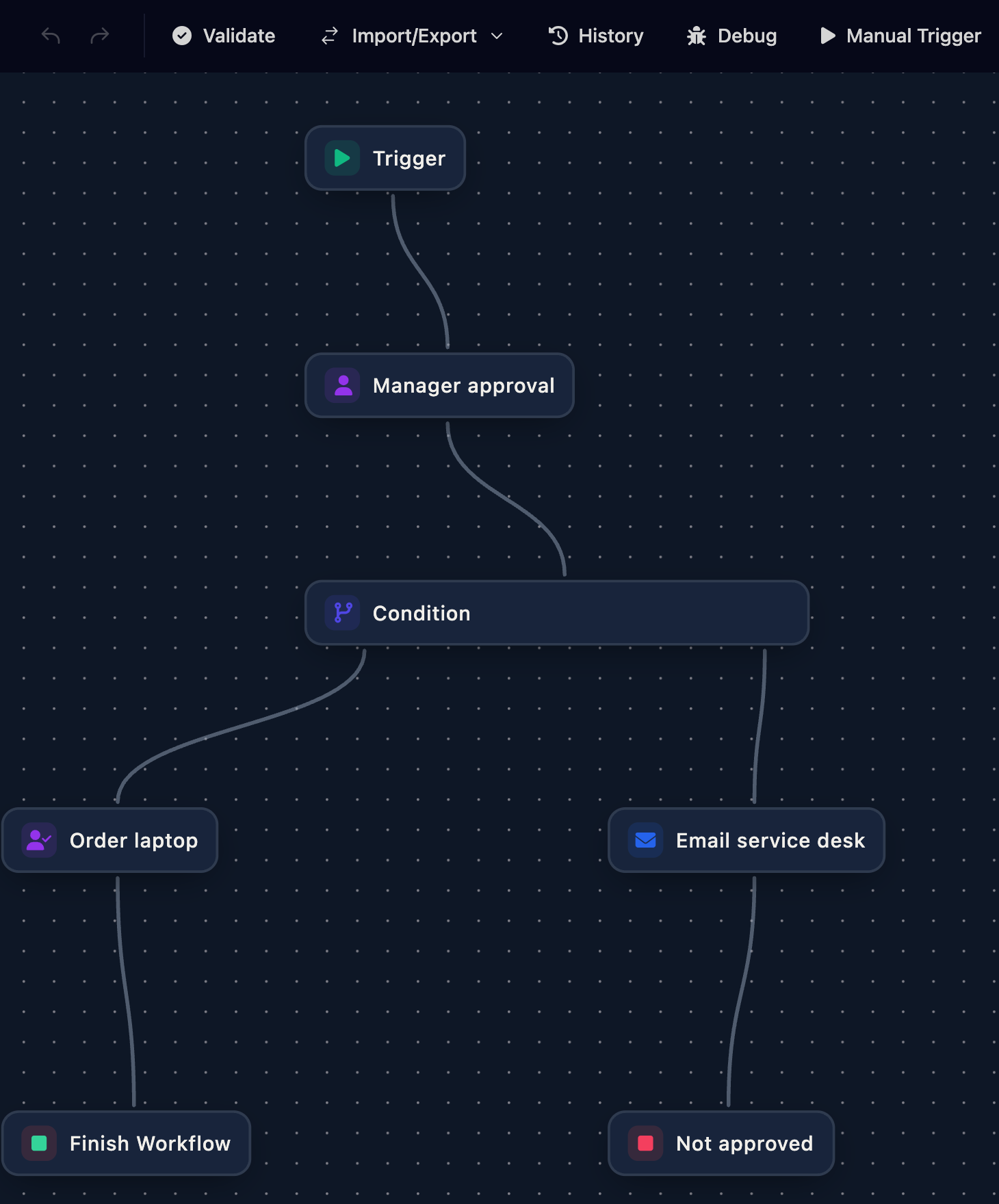The image size is (999, 1204).
Task: Click the Validate checkmark icon
Action: [182, 36]
